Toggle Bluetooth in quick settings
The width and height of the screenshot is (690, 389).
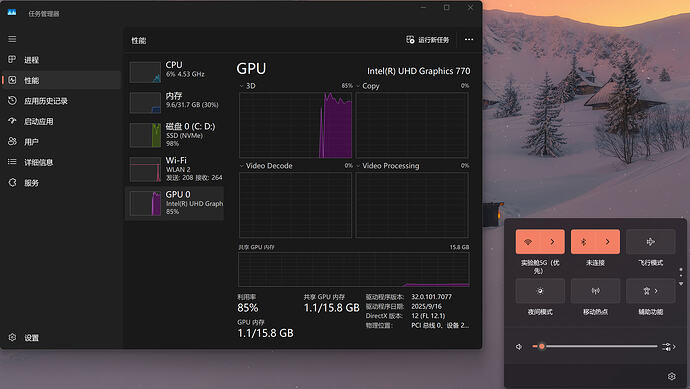point(583,242)
